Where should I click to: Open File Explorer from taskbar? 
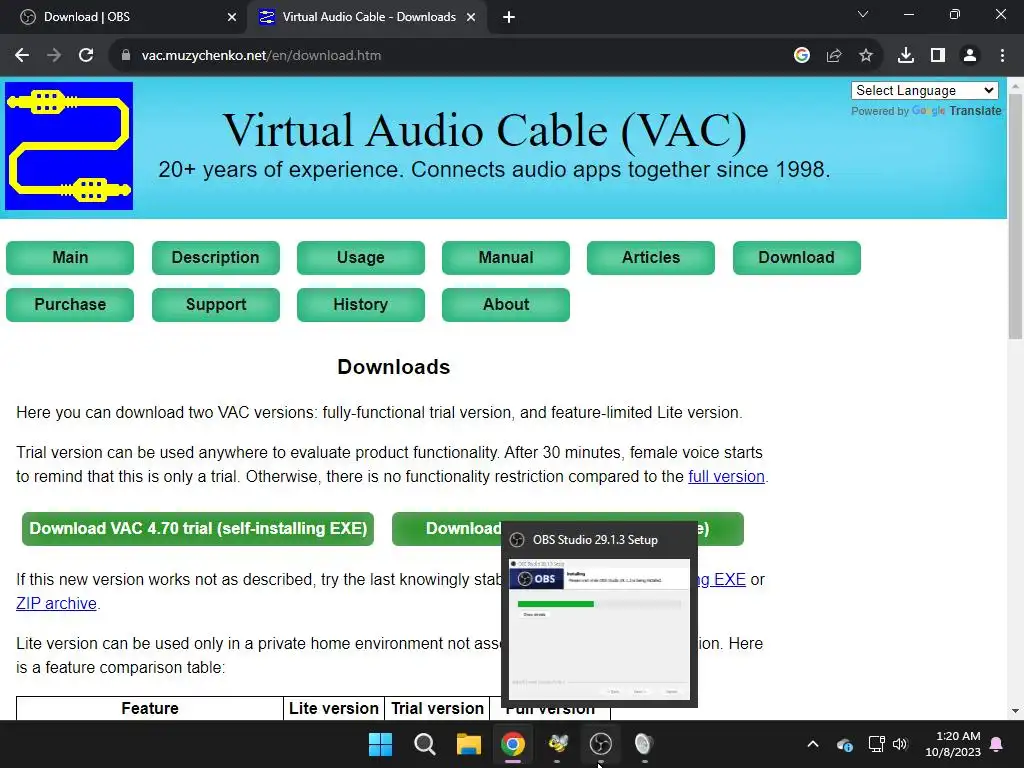click(468, 744)
